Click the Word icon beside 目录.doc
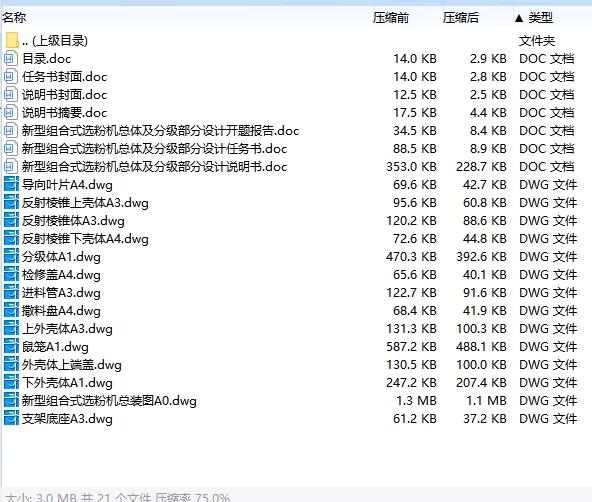592x502 pixels. point(11,59)
